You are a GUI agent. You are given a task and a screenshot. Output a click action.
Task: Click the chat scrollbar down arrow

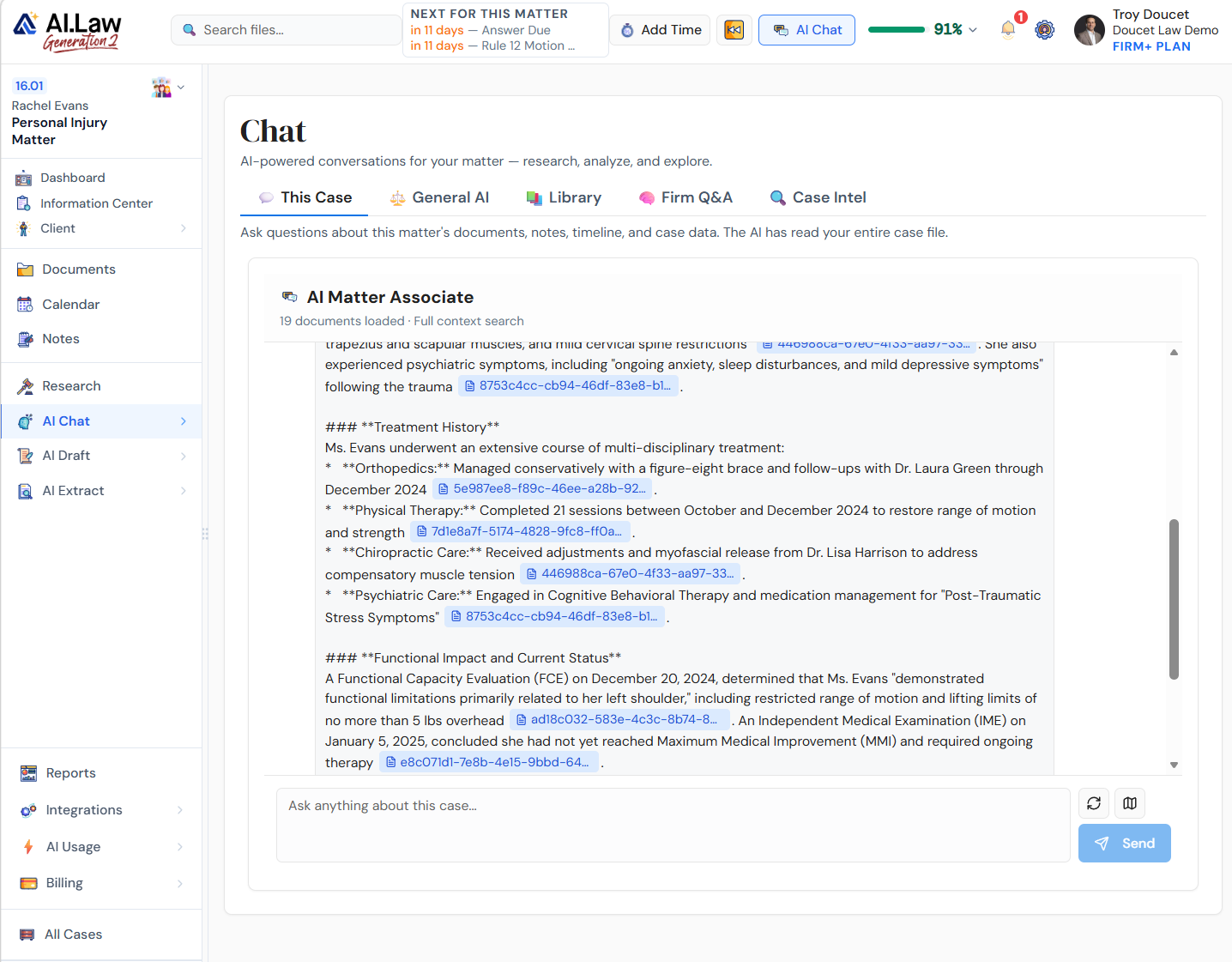(1174, 765)
